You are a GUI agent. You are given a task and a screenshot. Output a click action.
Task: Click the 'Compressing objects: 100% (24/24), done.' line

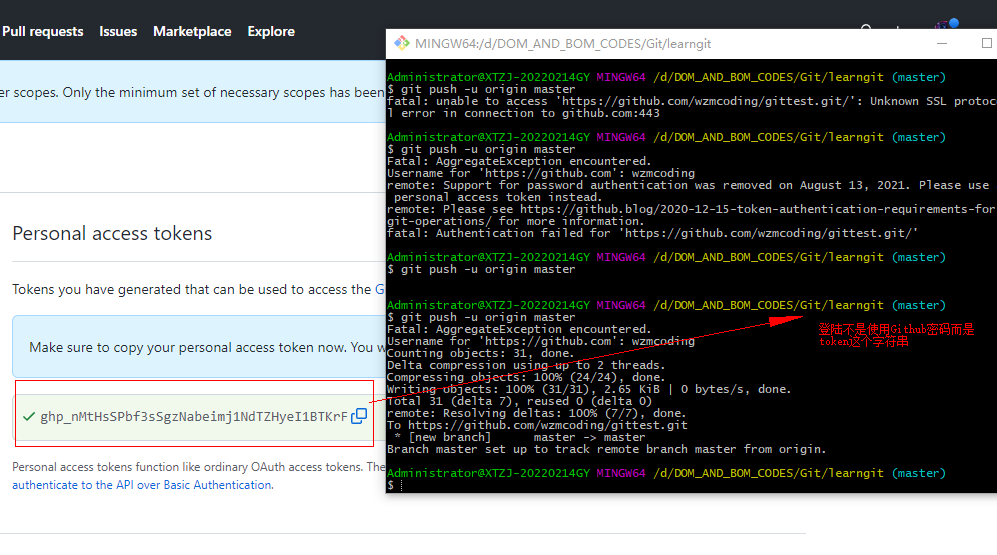[x=526, y=378]
